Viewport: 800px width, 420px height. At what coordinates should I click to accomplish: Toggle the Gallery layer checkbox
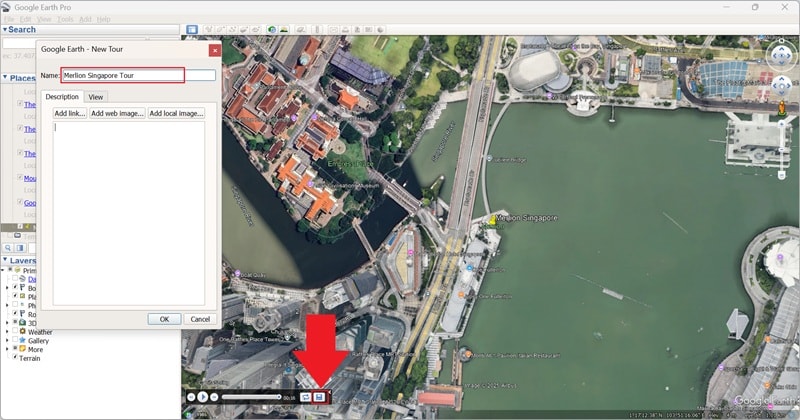point(15,339)
